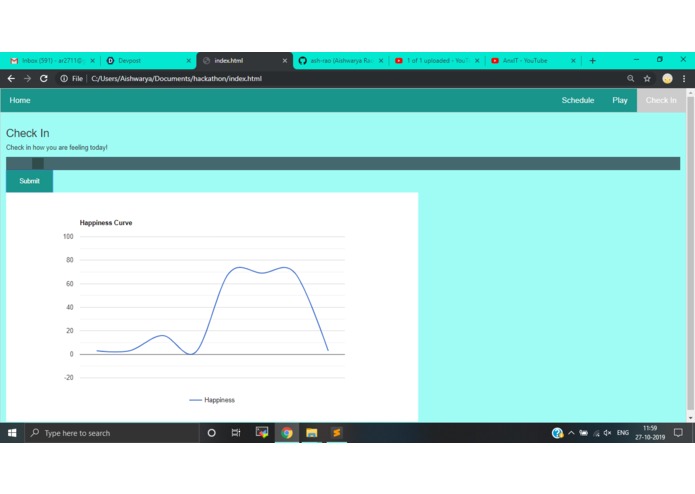
Task: Open Sublime Text from the taskbar
Action: click(x=336, y=433)
